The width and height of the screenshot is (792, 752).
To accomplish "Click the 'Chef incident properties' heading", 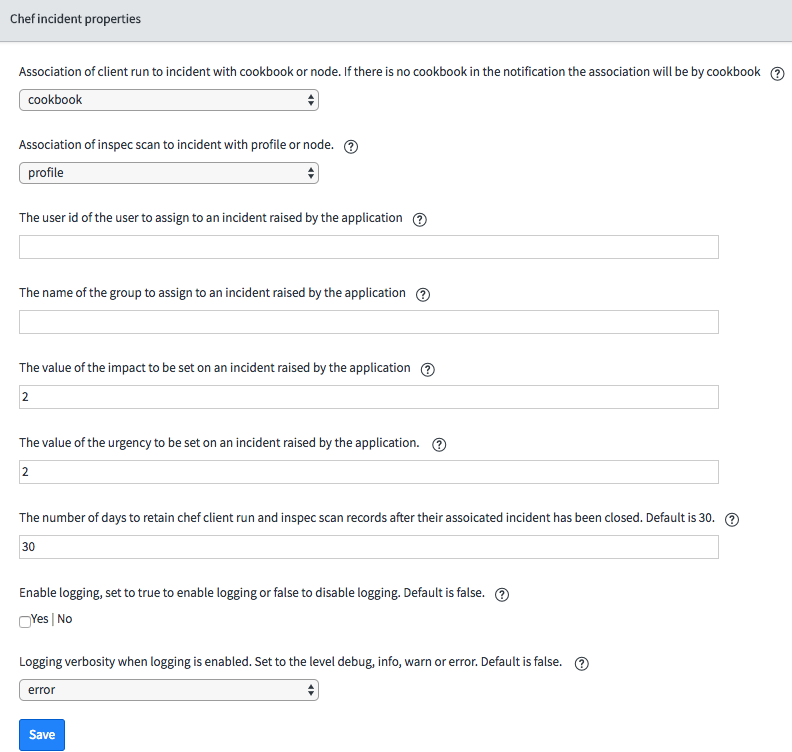I will (x=75, y=19).
